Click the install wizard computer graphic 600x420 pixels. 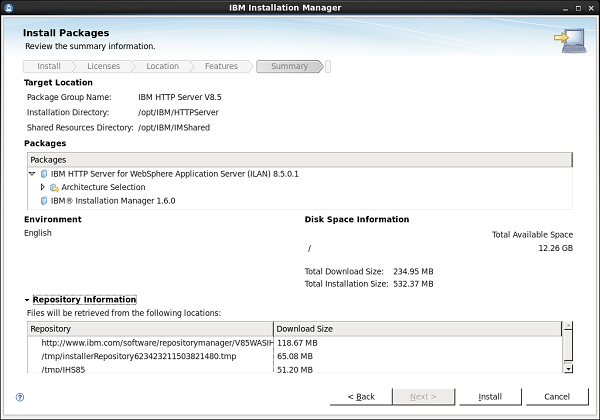click(x=570, y=40)
